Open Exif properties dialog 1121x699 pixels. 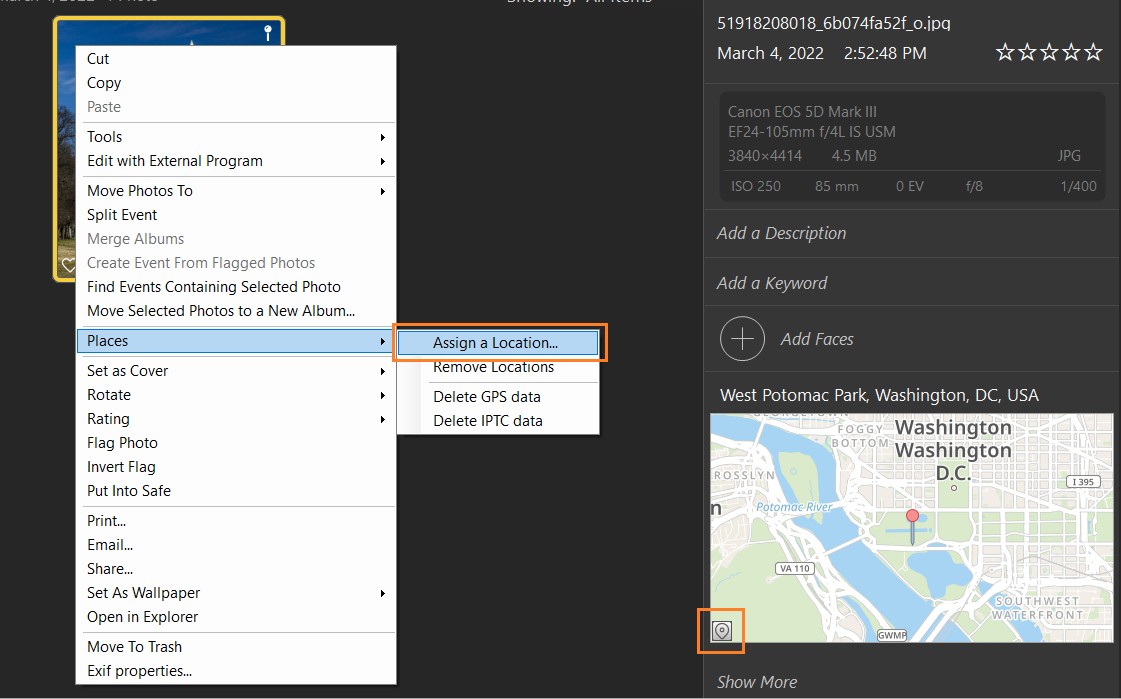[236, 671]
